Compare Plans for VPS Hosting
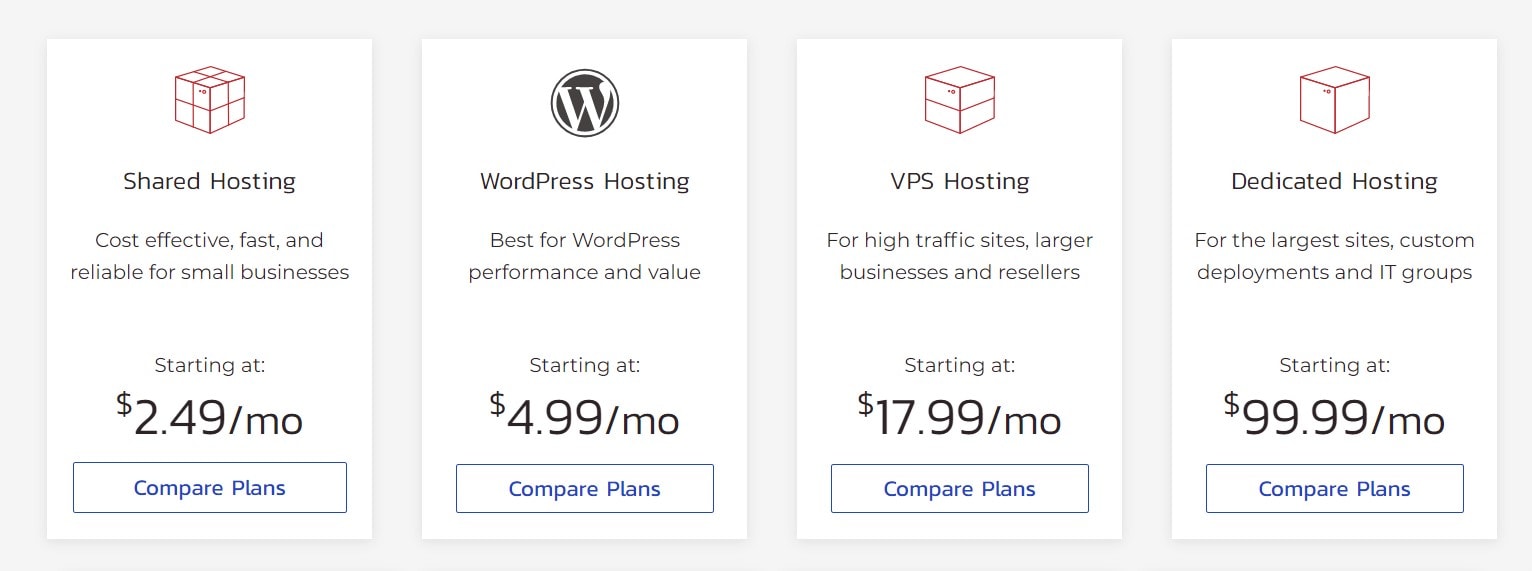The width and height of the screenshot is (1532, 571). [960, 488]
